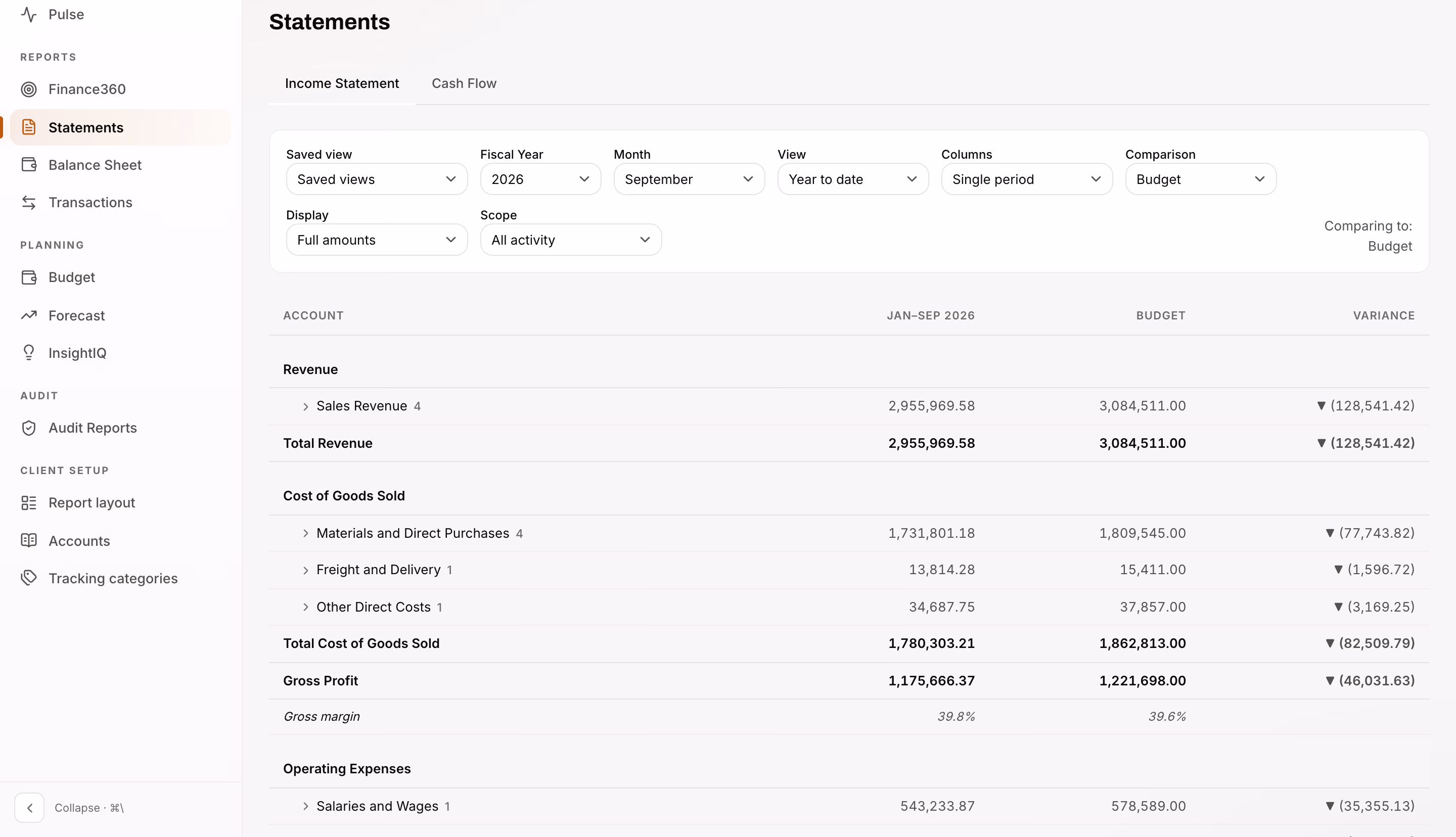1456x837 pixels.
Task: Expand the Freight and Delivery row
Action: pos(306,570)
